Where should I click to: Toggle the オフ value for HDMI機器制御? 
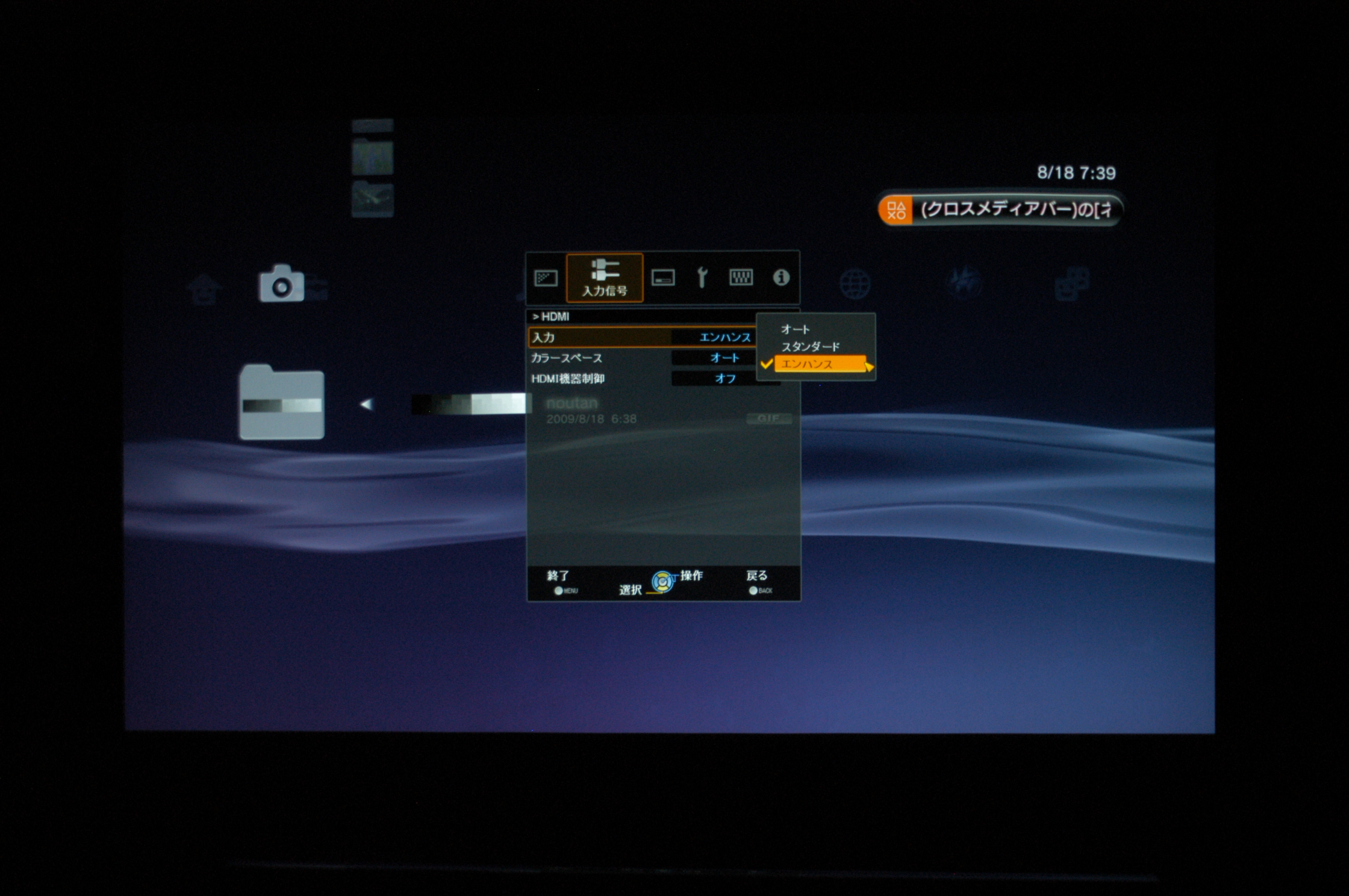(x=725, y=378)
